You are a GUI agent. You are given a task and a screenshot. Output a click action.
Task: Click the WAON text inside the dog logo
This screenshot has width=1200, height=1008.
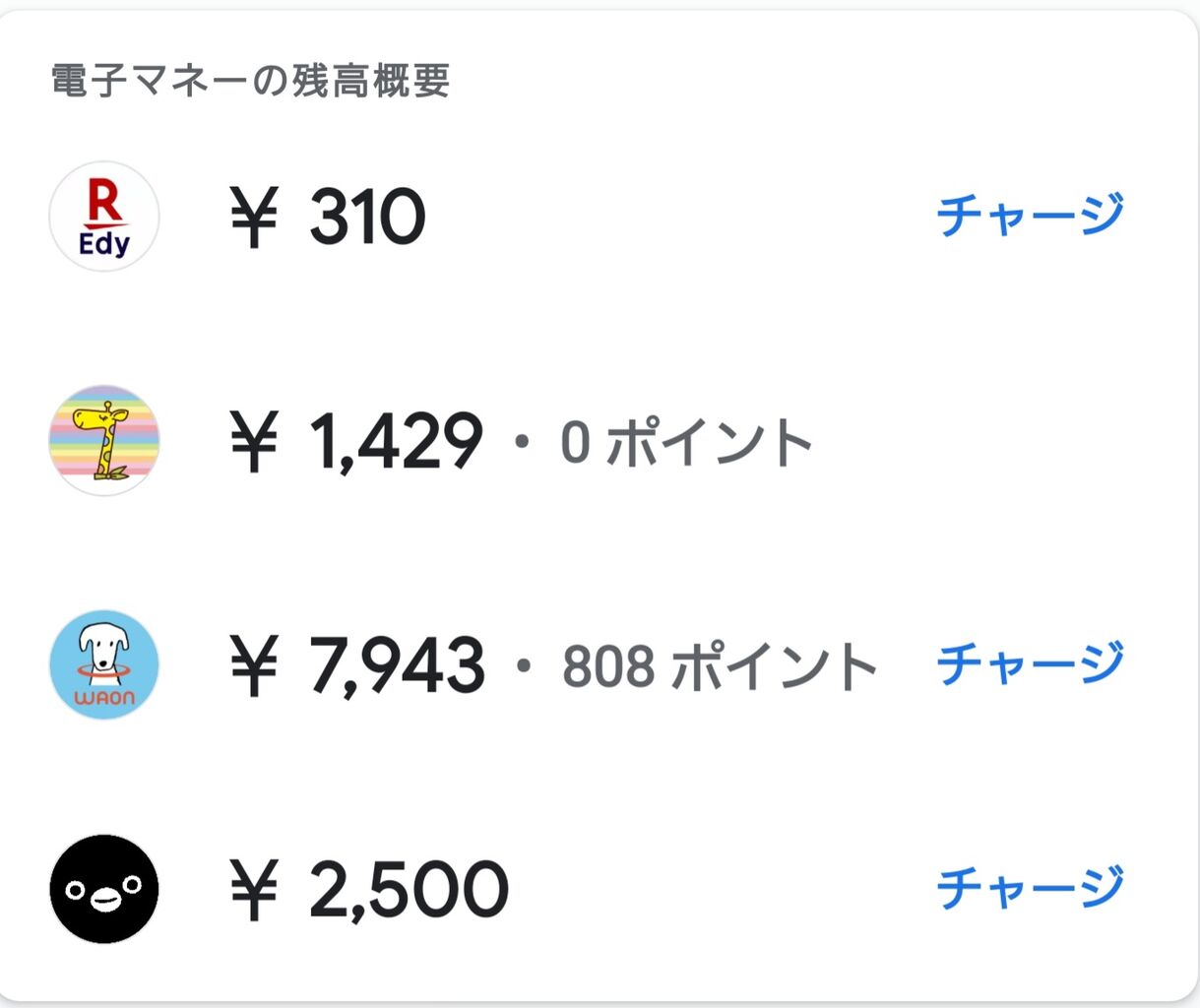[x=104, y=698]
